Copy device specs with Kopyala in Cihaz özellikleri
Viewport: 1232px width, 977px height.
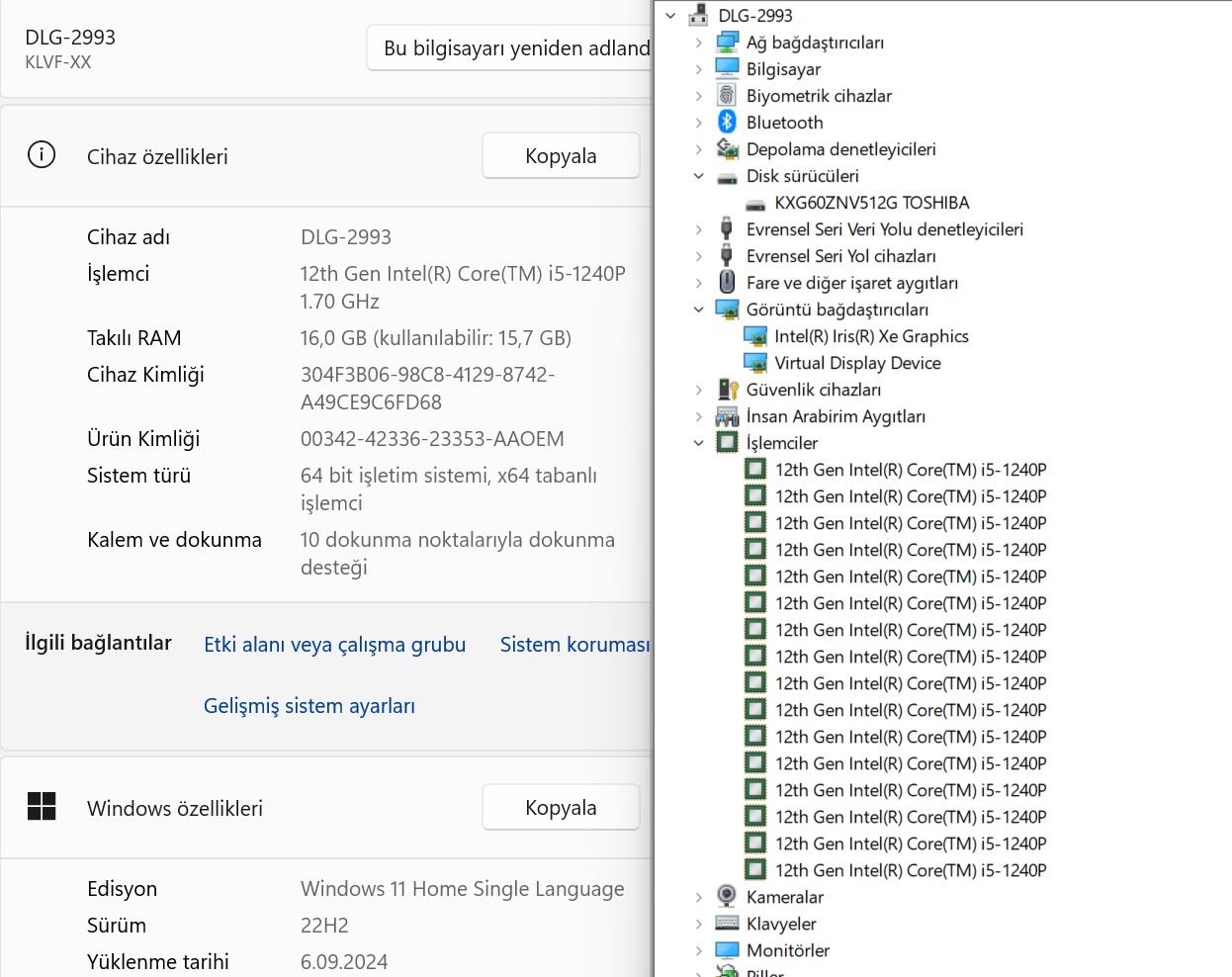pyautogui.click(x=561, y=156)
